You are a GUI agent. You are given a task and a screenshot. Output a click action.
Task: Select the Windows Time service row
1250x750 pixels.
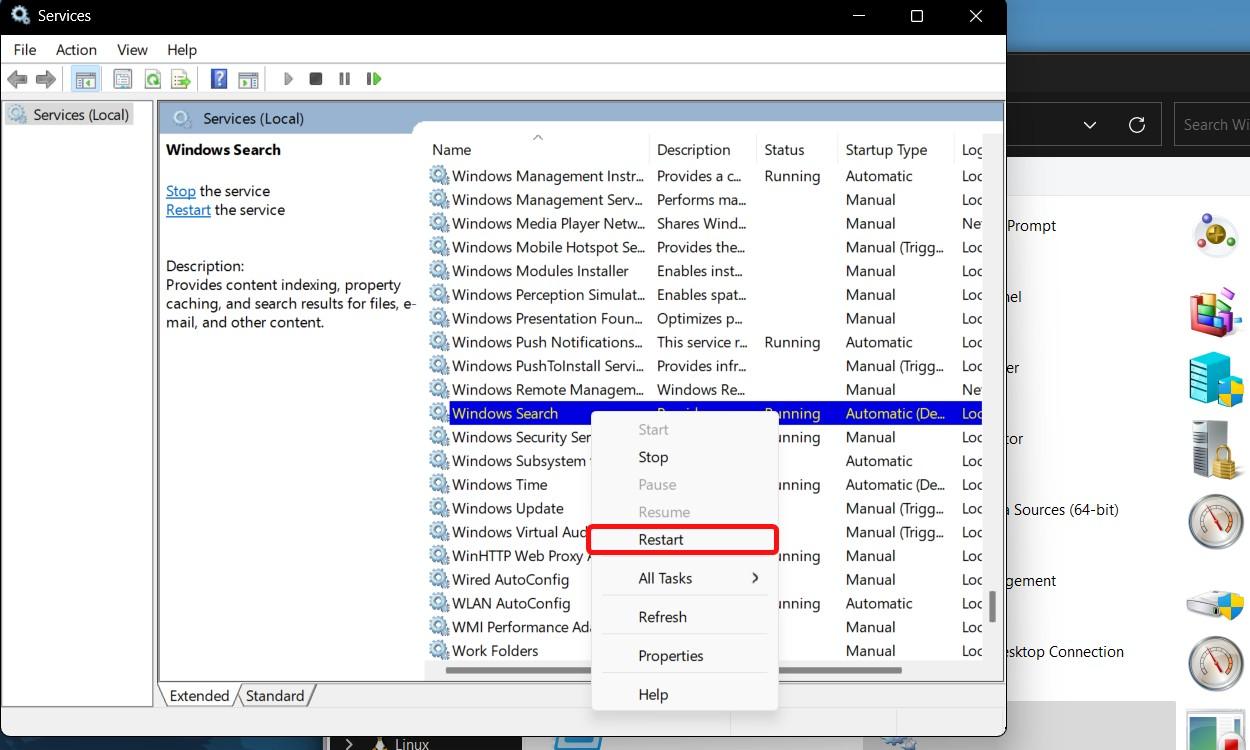tap(705, 485)
